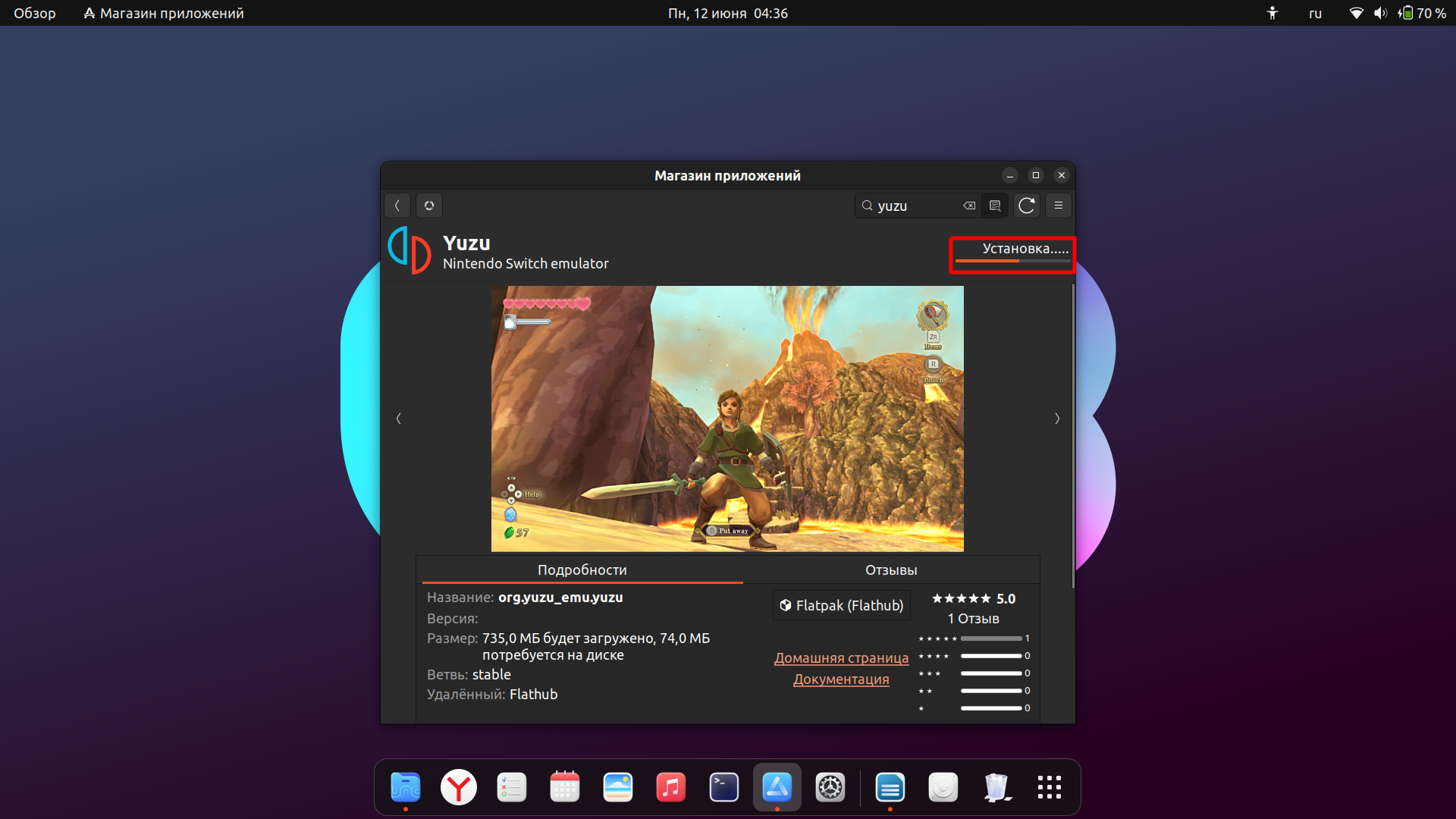This screenshot has height=819, width=1456.
Task: Open the installed packages list icon beside search
Action: click(995, 206)
